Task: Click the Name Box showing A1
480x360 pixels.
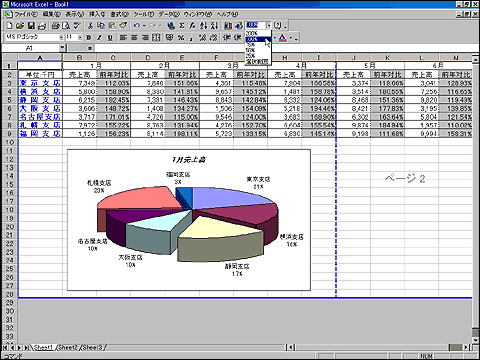Action: pyautogui.click(x=30, y=48)
